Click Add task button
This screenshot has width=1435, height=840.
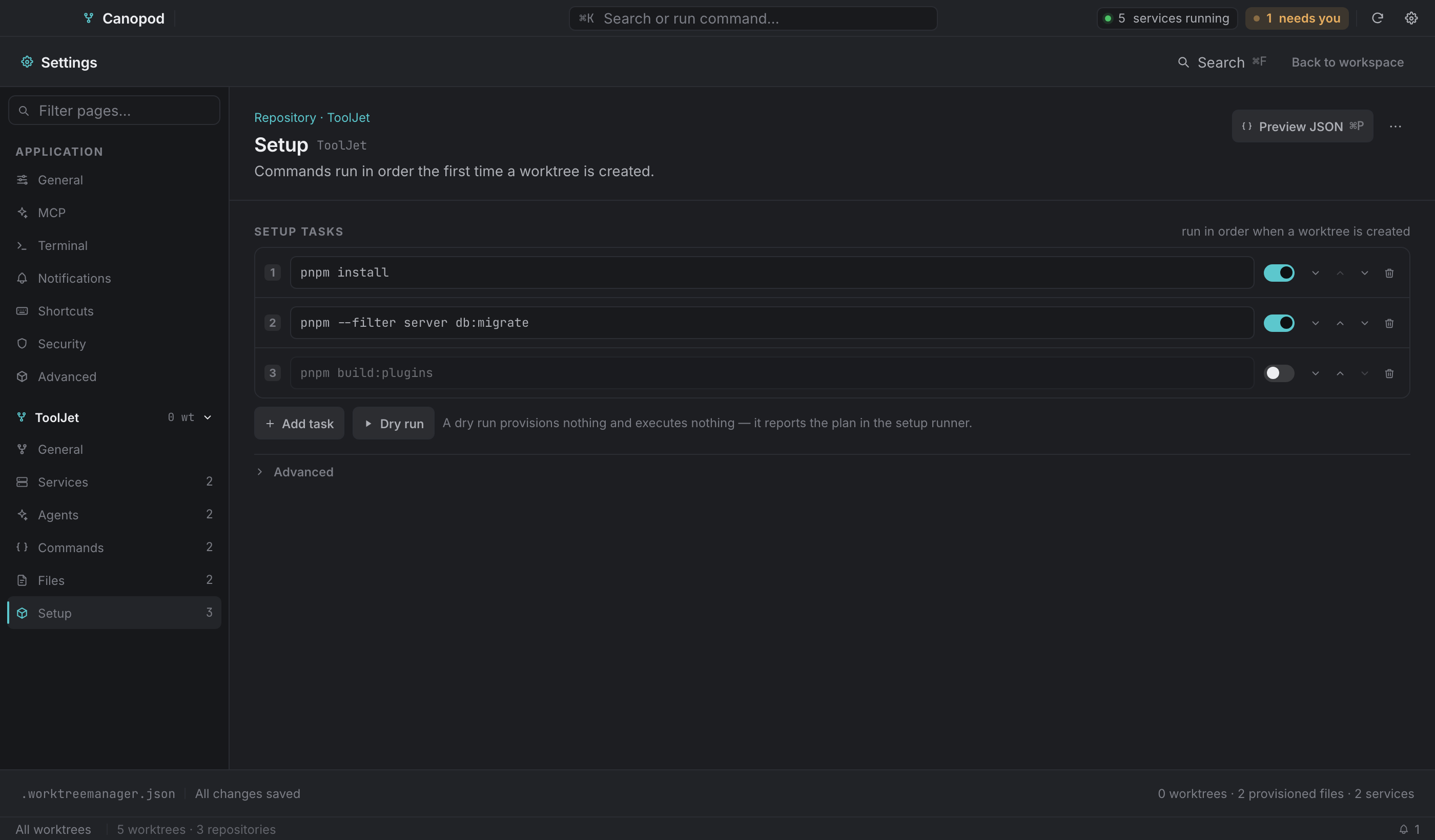[299, 423]
